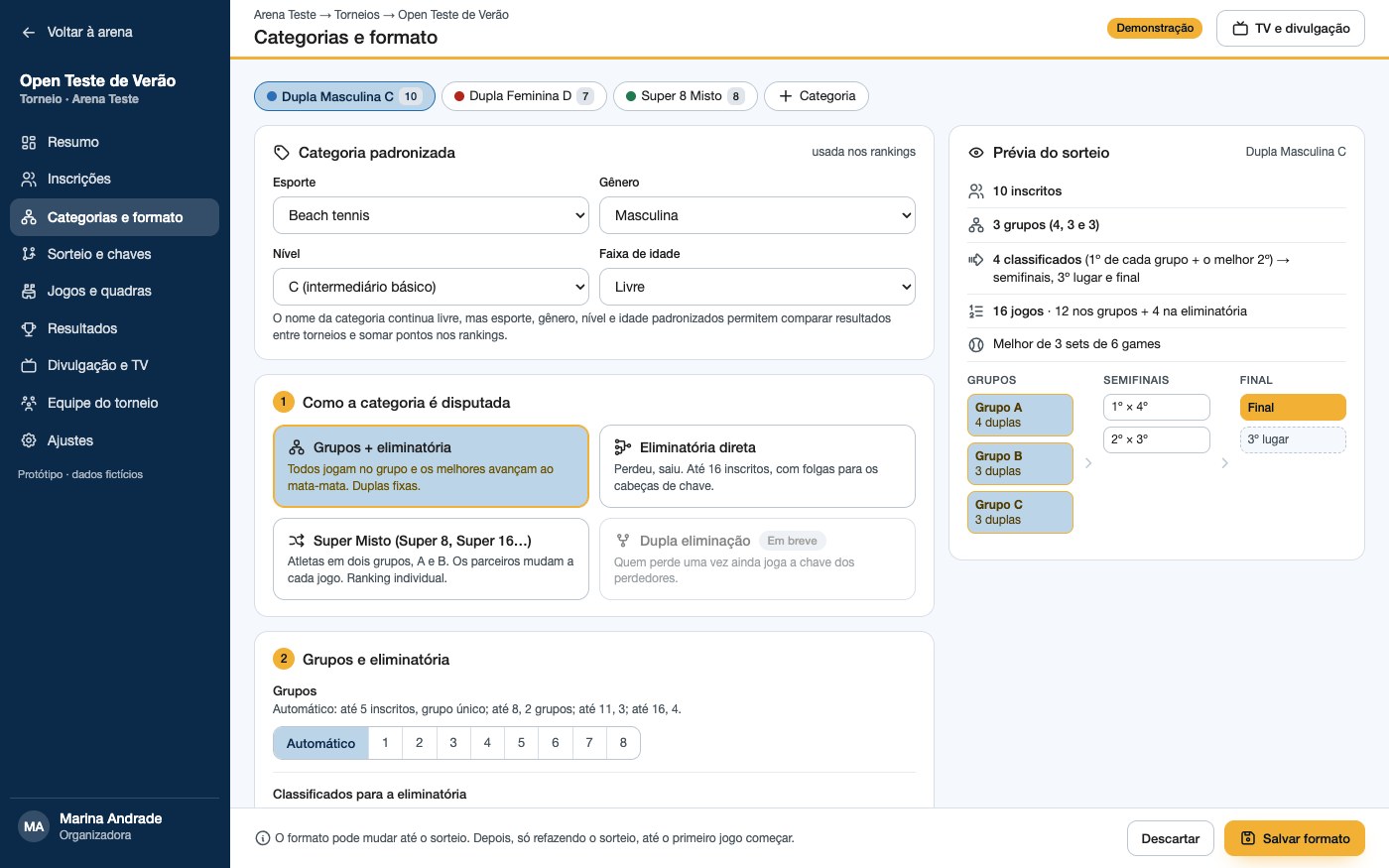Click the red dot on Dupla Feminina D tab
The width and height of the screenshot is (1389, 868).
(x=459, y=96)
